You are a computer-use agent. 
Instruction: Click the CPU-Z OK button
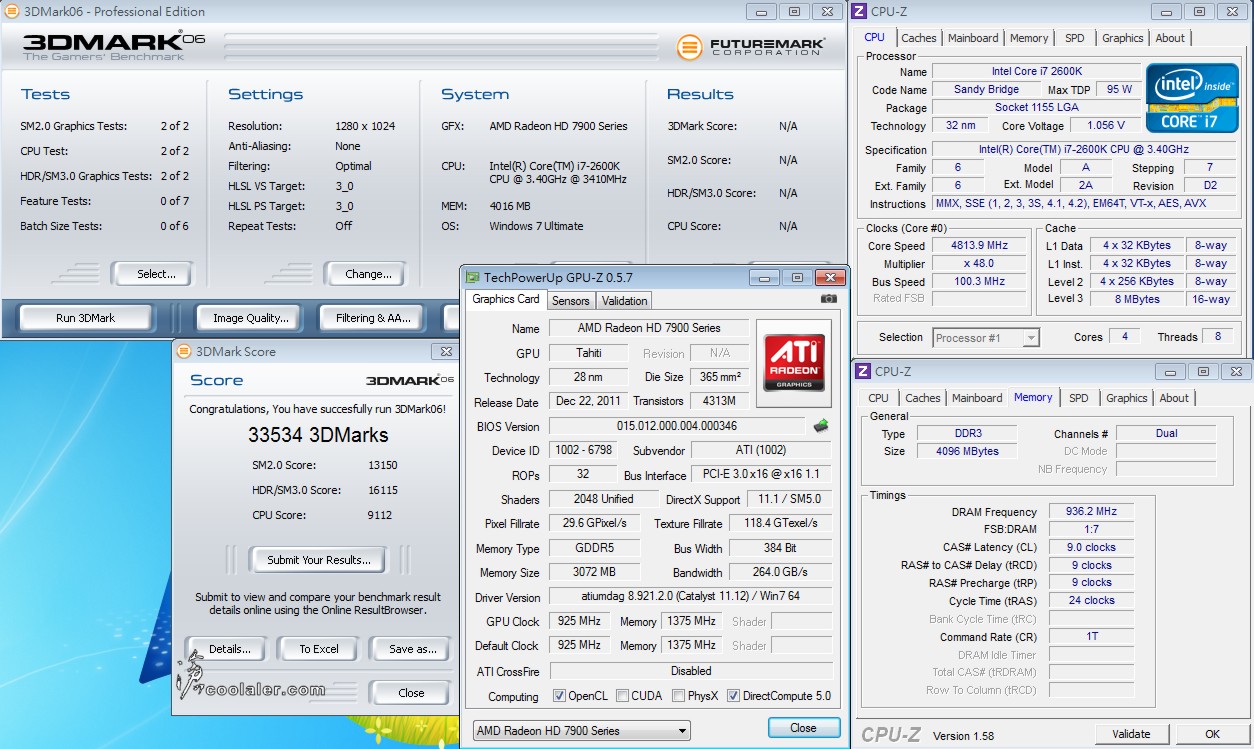1212,734
